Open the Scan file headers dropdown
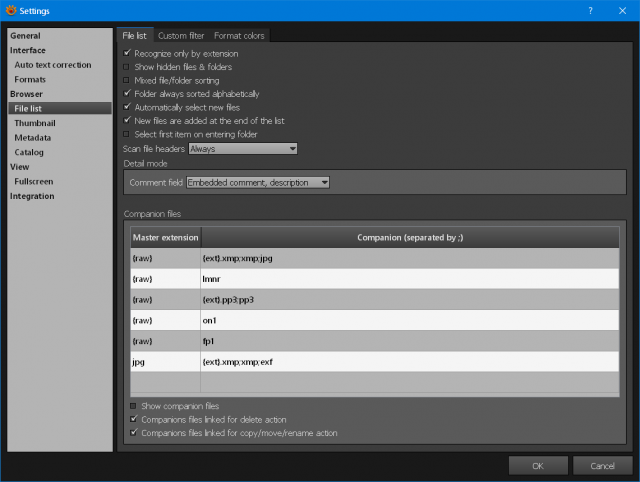This screenshot has width=640, height=482. tap(243, 149)
